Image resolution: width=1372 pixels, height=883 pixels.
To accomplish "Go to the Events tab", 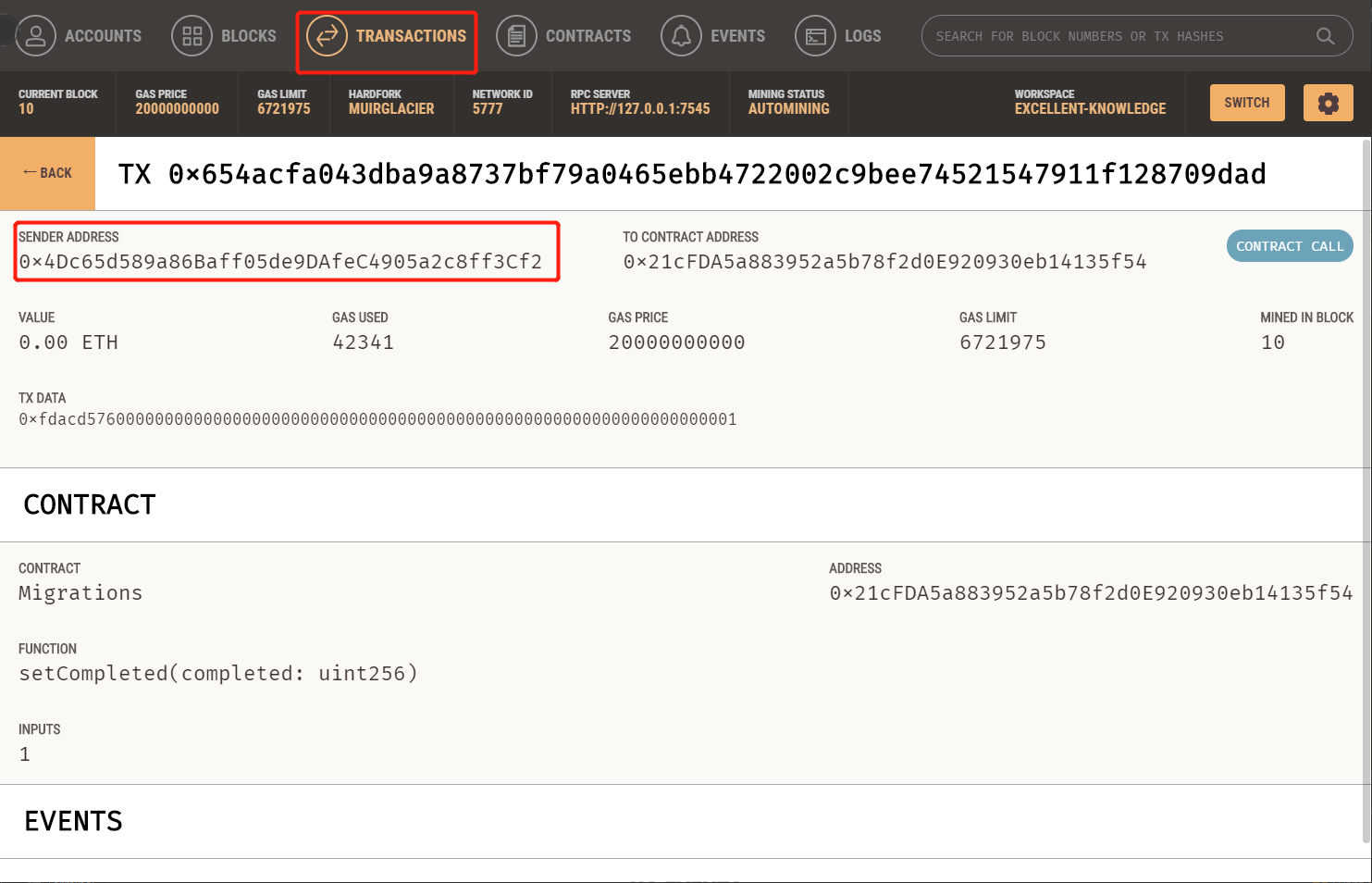I will (737, 36).
